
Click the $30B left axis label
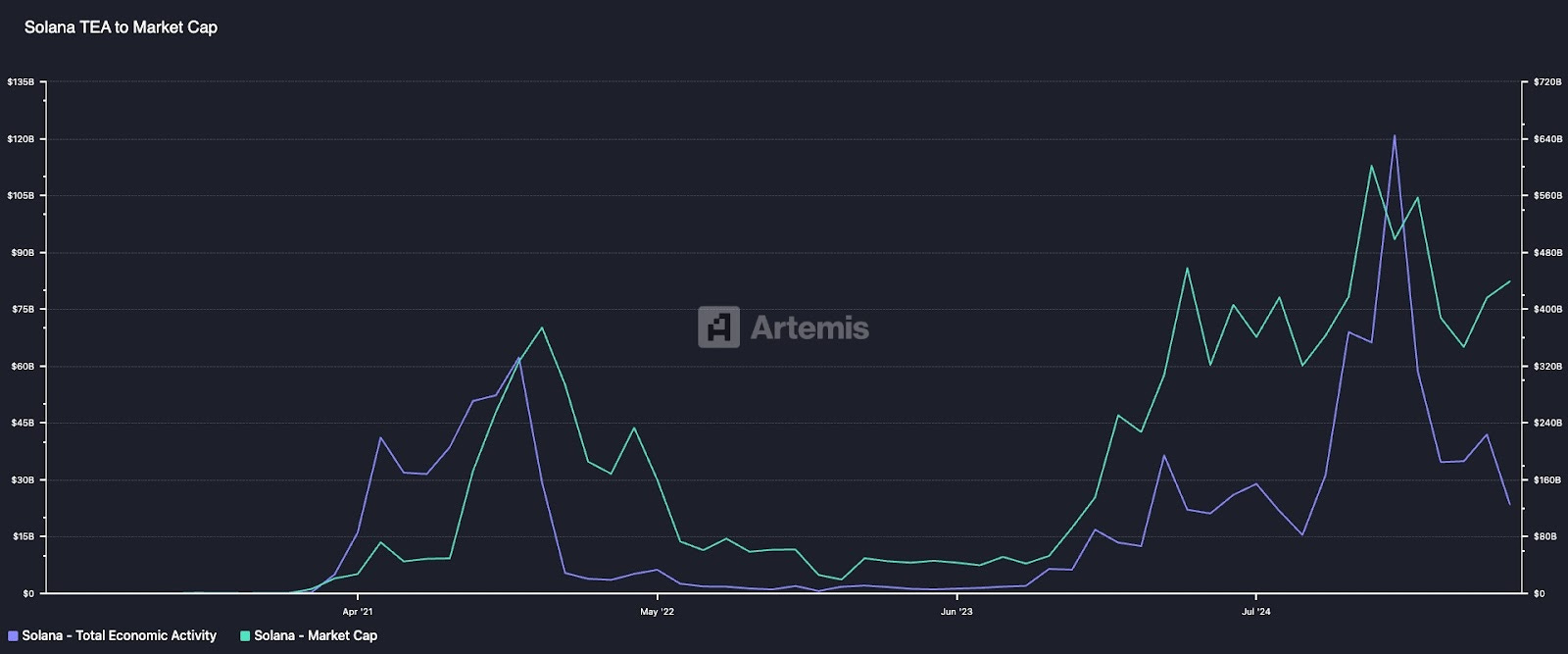tap(23, 480)
